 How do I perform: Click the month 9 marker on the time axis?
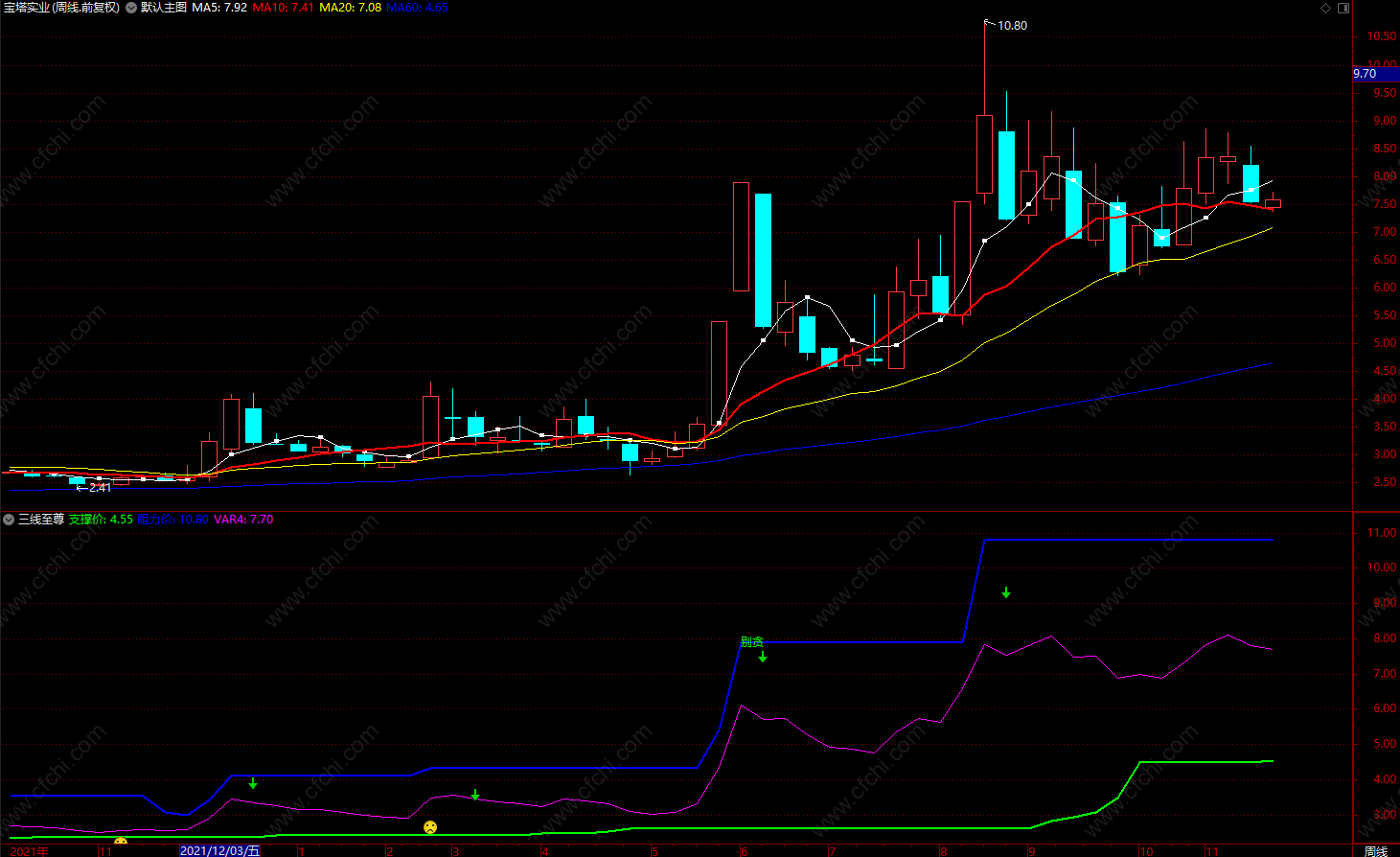(1031, 851)
